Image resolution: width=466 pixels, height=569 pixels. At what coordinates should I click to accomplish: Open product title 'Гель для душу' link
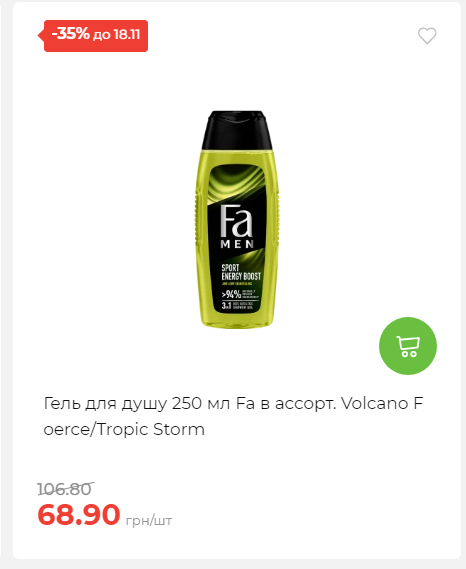click(233, 416)
